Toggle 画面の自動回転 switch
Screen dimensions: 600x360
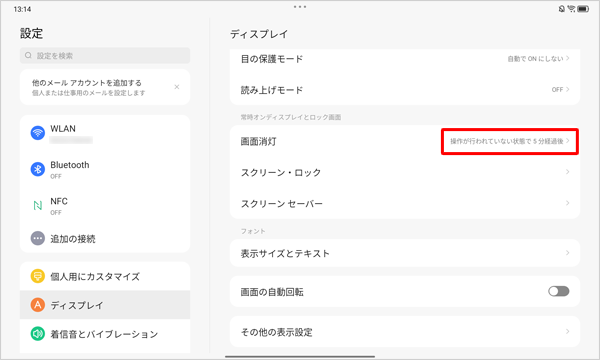pyautogui.click(x=559, y=292)
